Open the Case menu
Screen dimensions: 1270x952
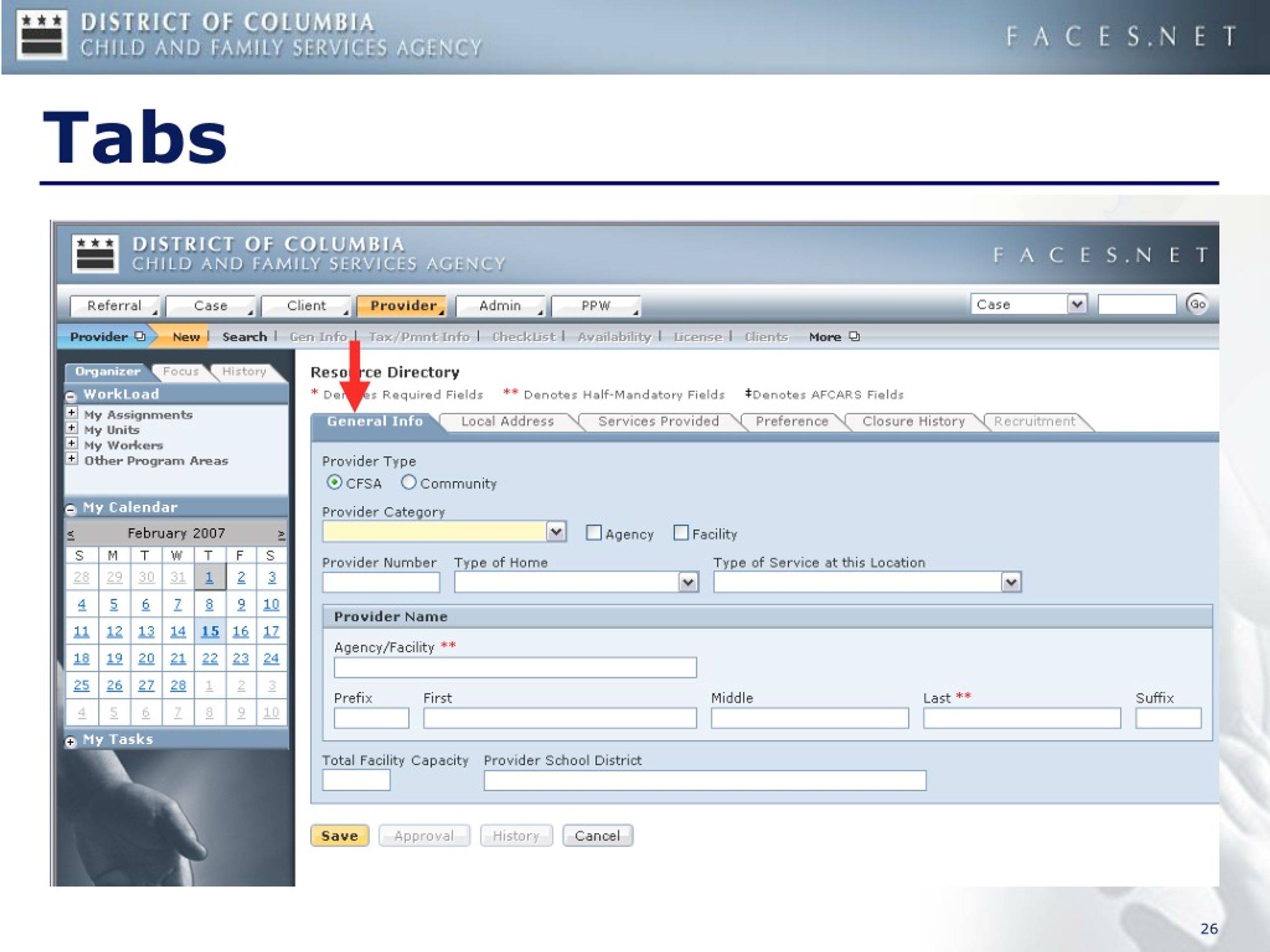211,306
